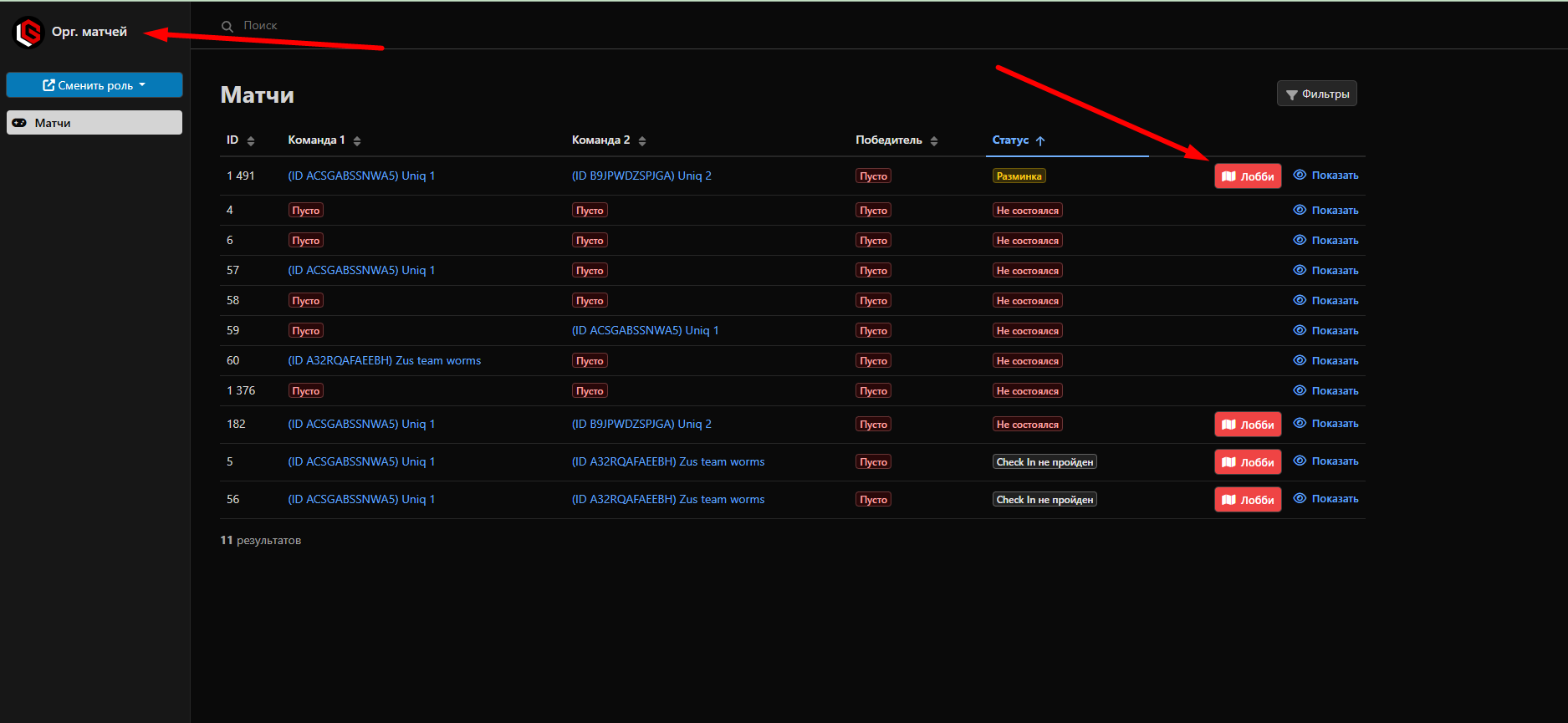Click the app logo in the sidebar

coord(28,33)
